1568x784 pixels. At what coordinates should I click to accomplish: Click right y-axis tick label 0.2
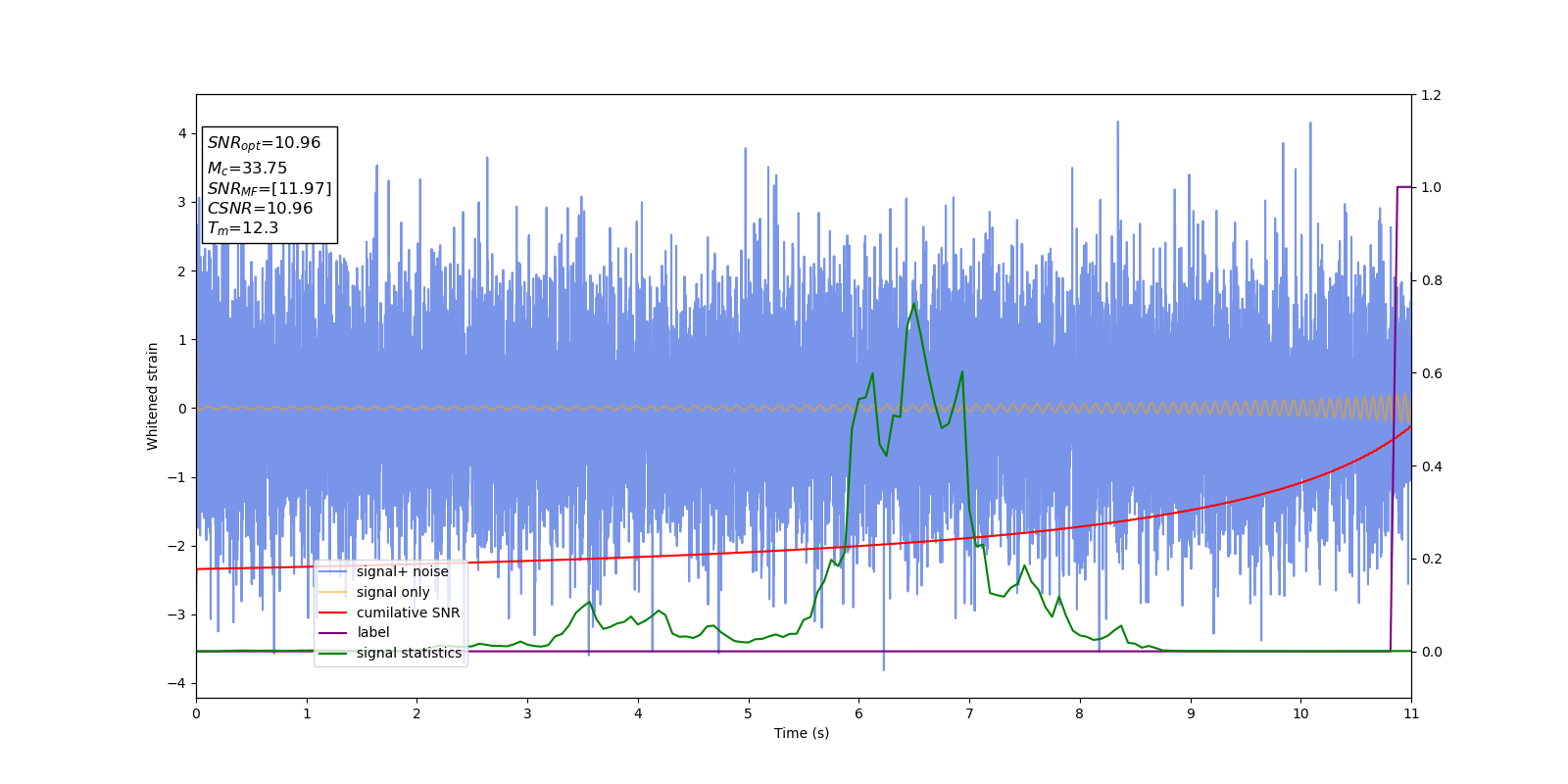click(x=1431, y=559)
